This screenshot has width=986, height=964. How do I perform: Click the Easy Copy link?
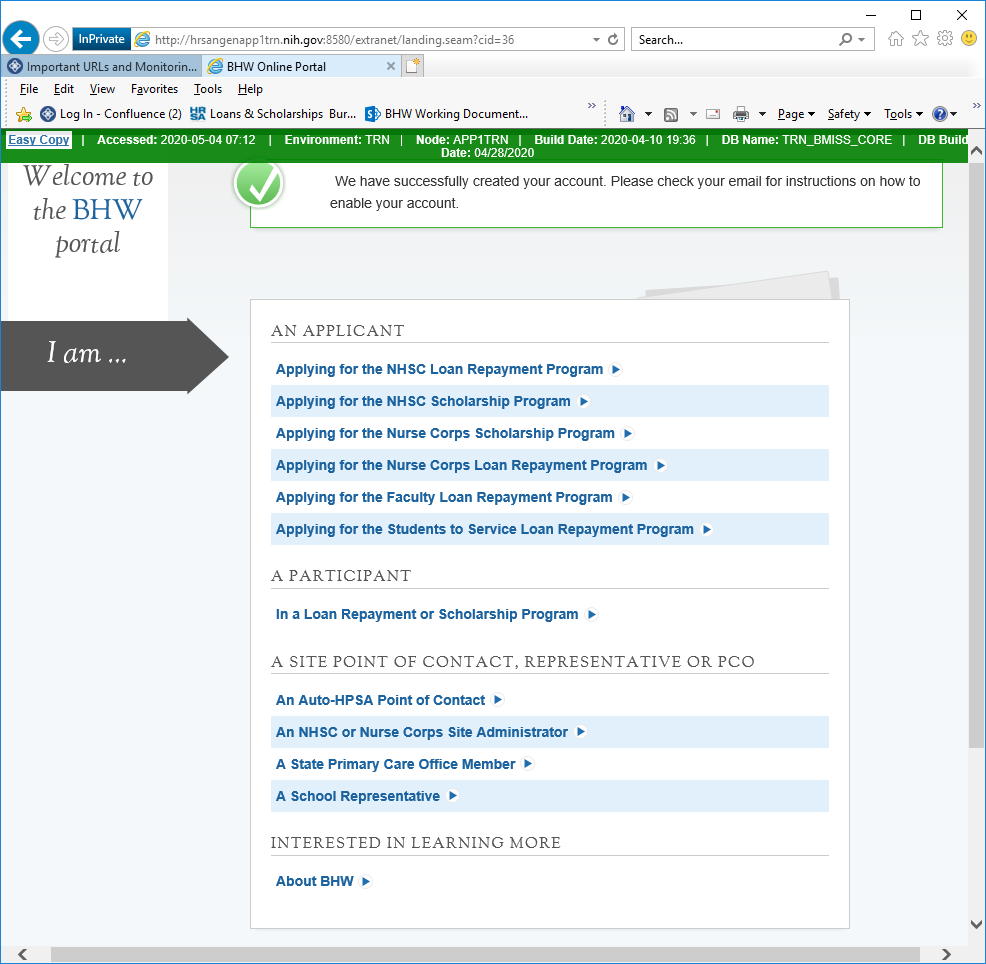(x=39, y=140)
